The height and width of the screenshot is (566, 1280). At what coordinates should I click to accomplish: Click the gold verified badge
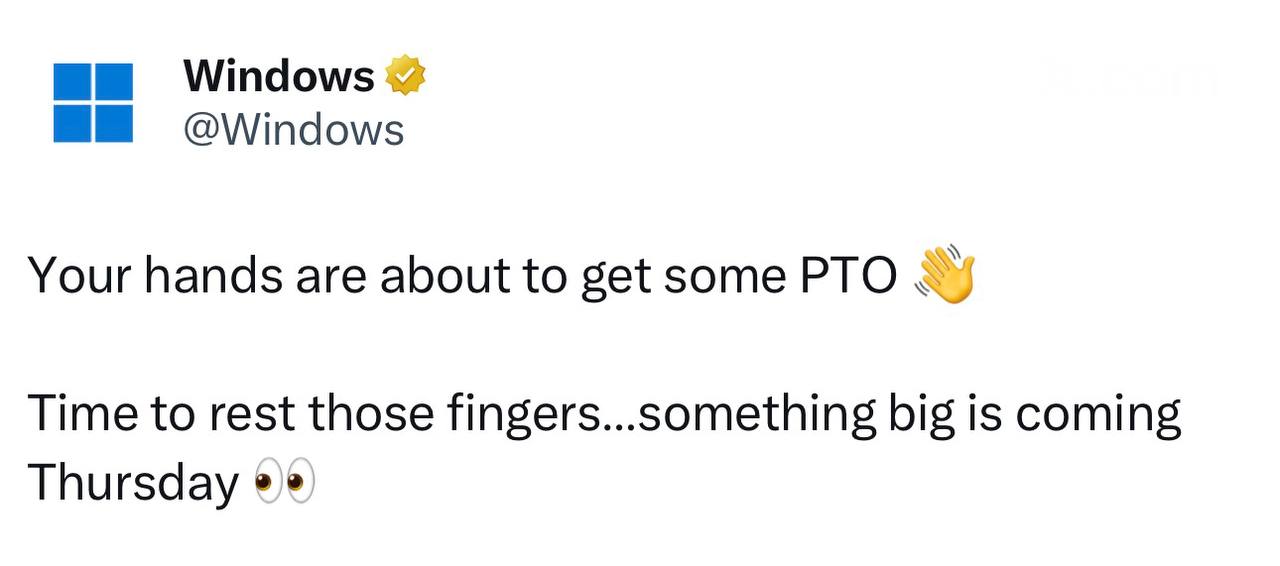tap(406, 77)
